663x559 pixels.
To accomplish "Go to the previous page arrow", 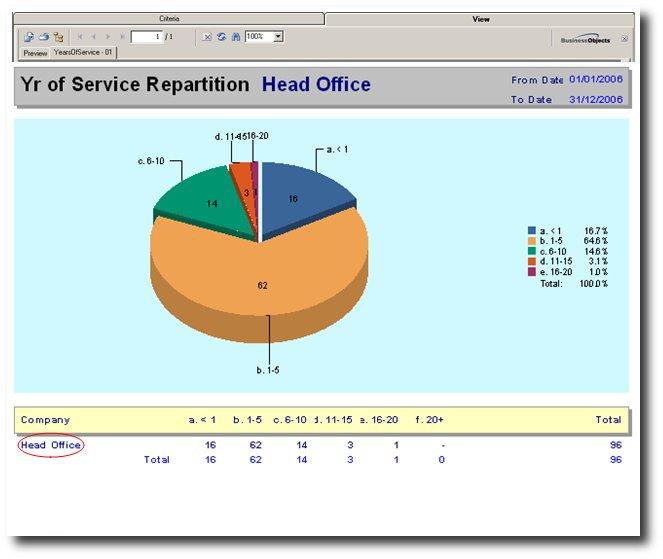I will [x=94, y=36].
